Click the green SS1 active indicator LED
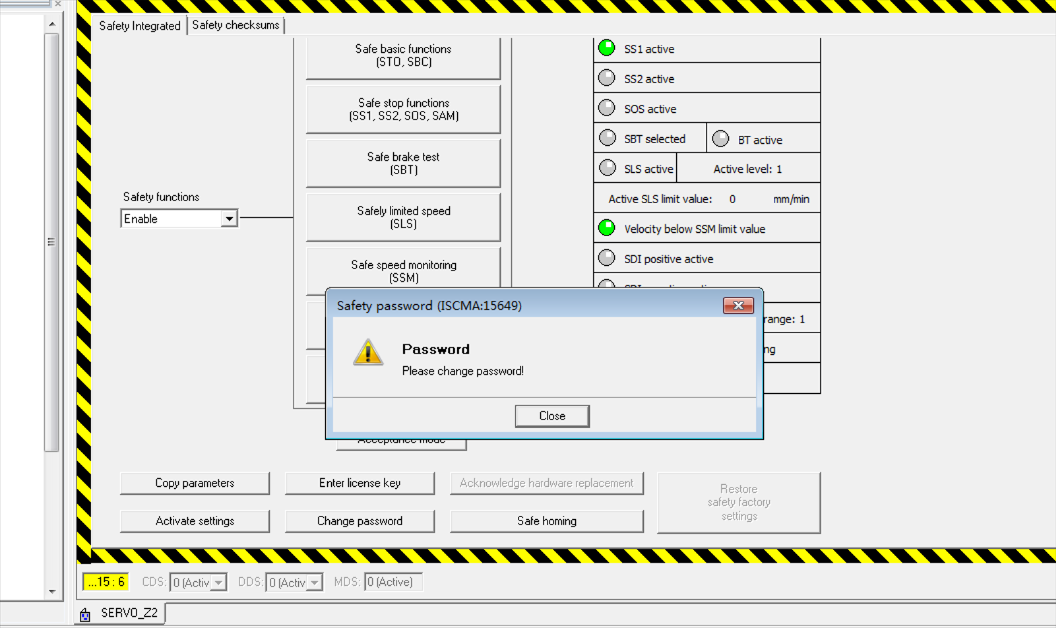The height and width of the screenshot is (628, 1056). click(606, 48)
